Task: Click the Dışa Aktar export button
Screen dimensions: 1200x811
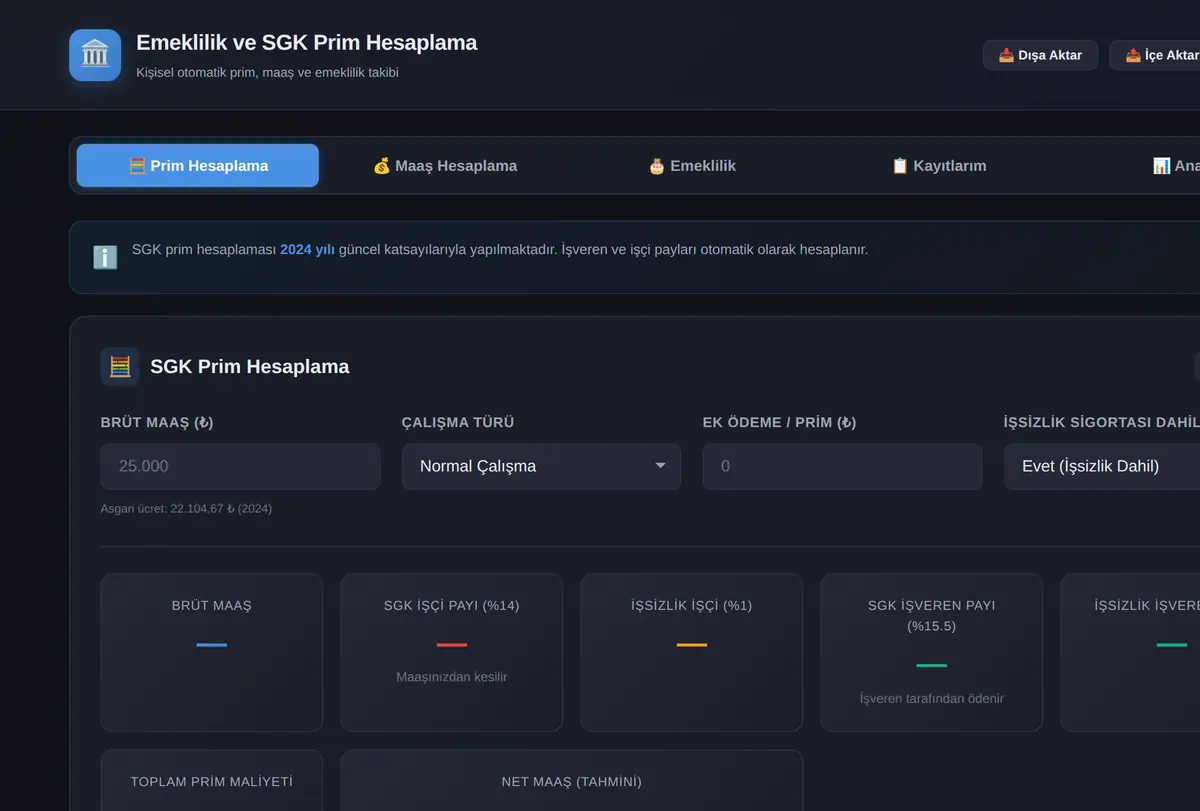Action: point(1040,55)
